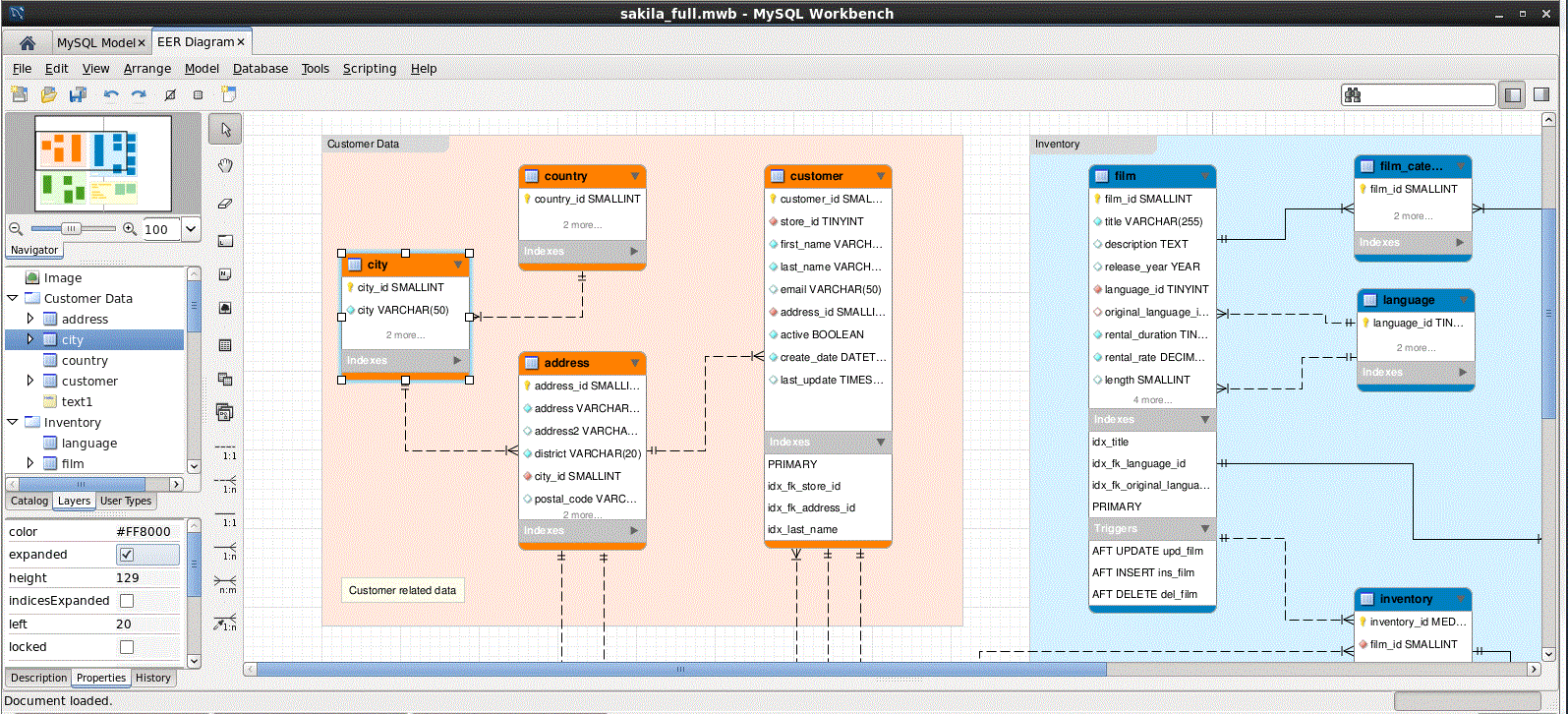Screen dimensions: 1568x714
Task: Click the zoom in magnifier icon
Action: tap(129, 229)
